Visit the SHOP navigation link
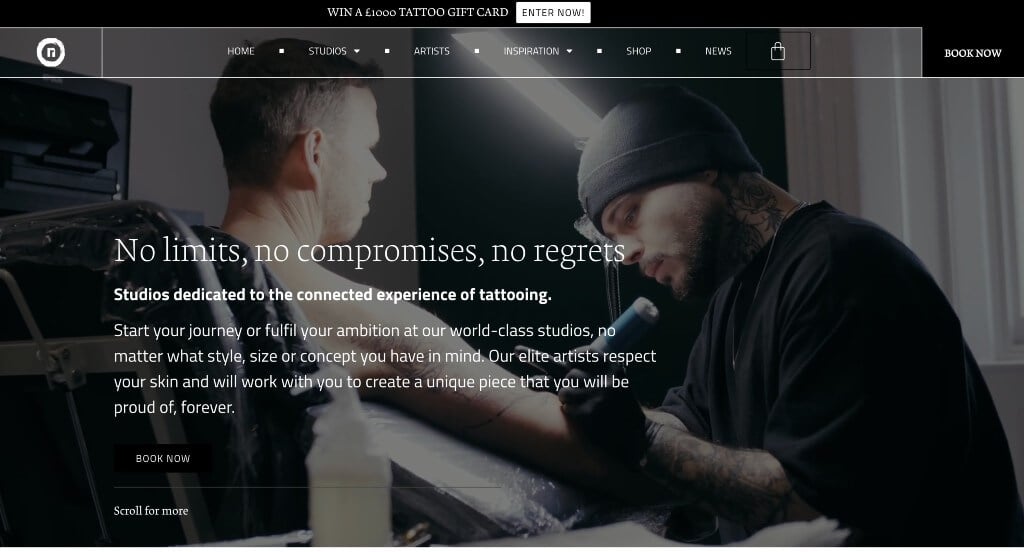1024x552 pixels. click(639, 51)
